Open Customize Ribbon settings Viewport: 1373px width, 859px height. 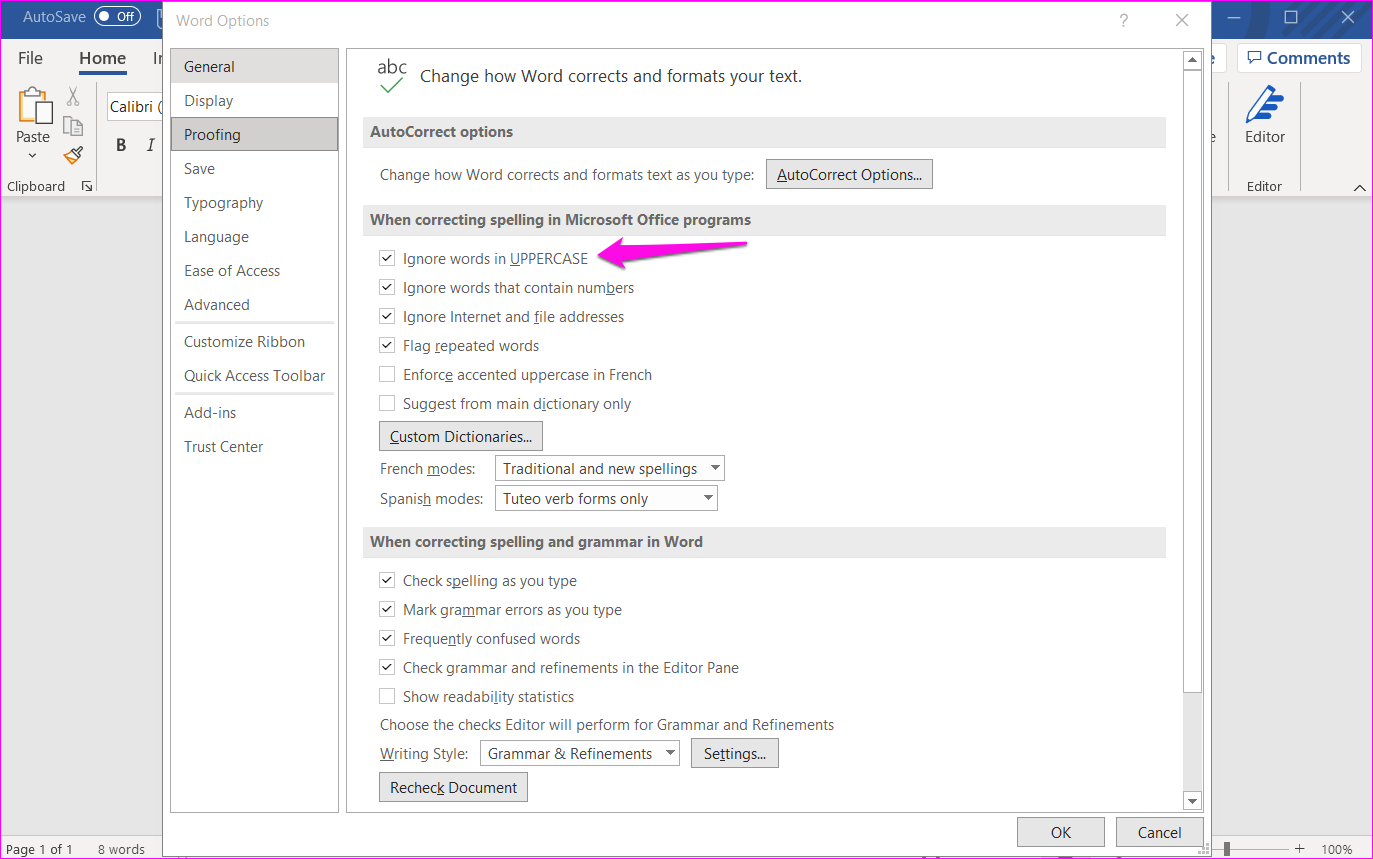(254, 341)
